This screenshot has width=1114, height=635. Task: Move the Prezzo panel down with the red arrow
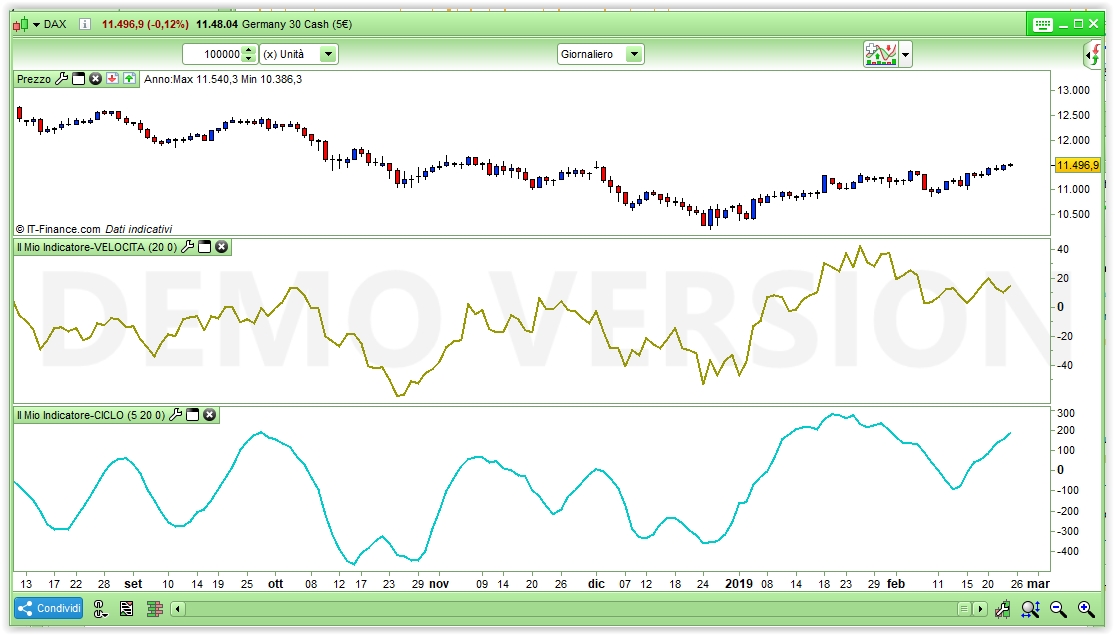pos(112,79)
